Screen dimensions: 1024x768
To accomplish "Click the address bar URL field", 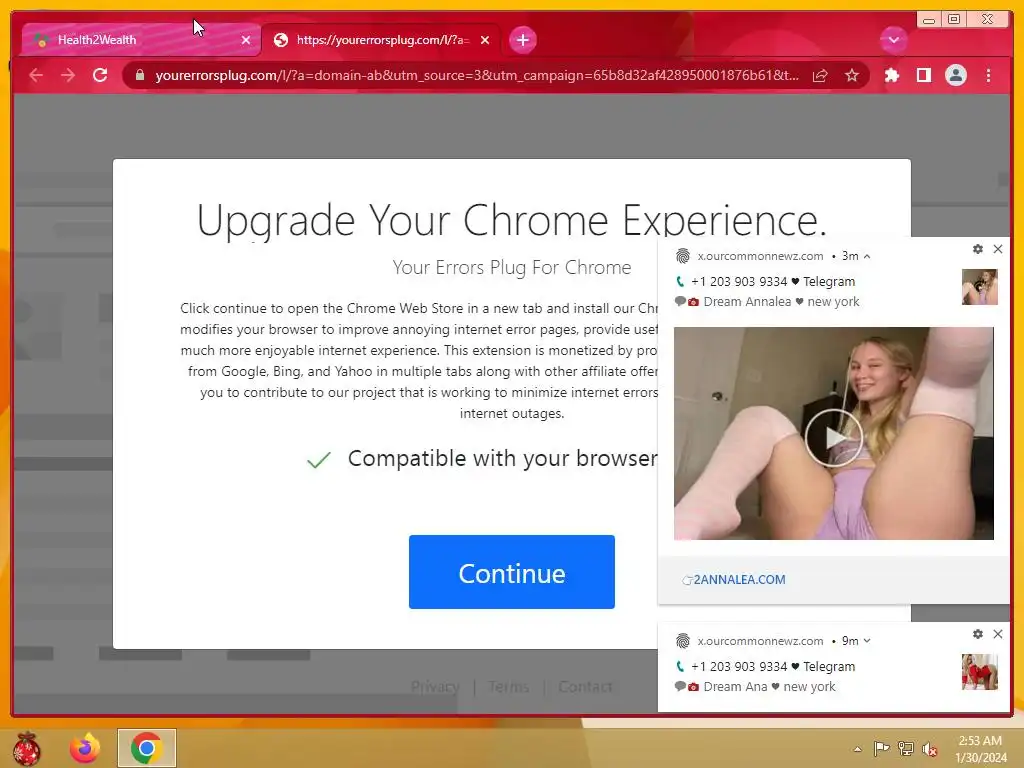I will [x=477, y=75].
